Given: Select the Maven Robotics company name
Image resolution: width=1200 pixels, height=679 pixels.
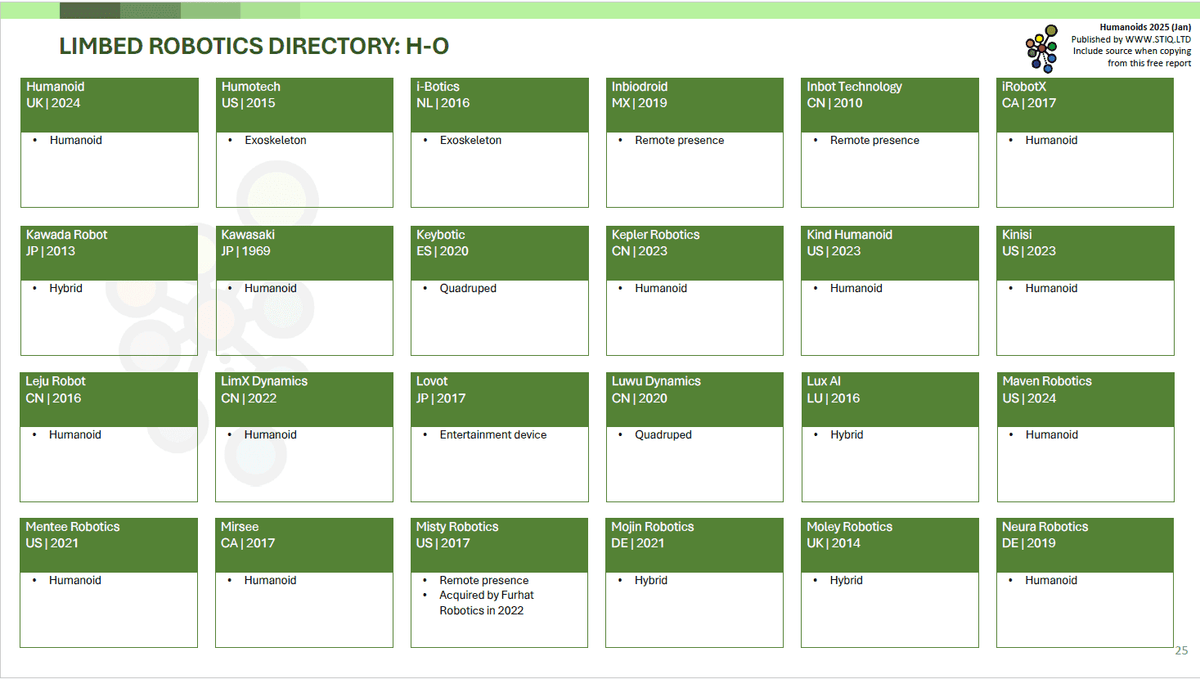Looking at the screenshot, I should click(1047, 382).
